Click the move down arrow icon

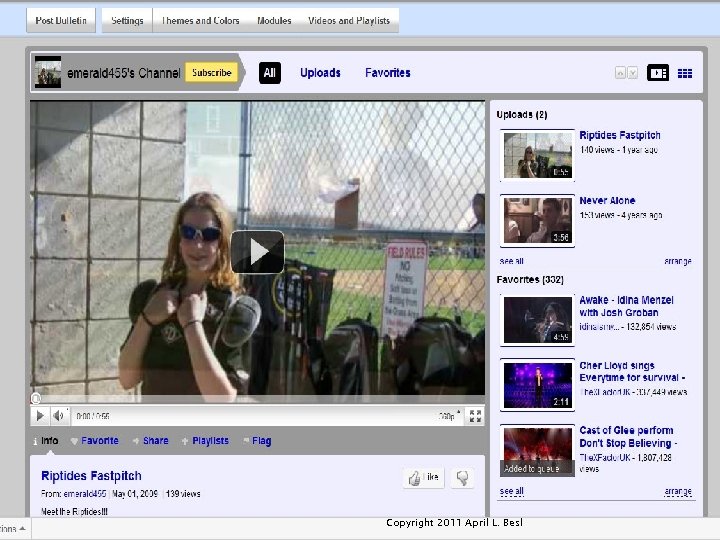pyautogui.click(x=633, y=73)
